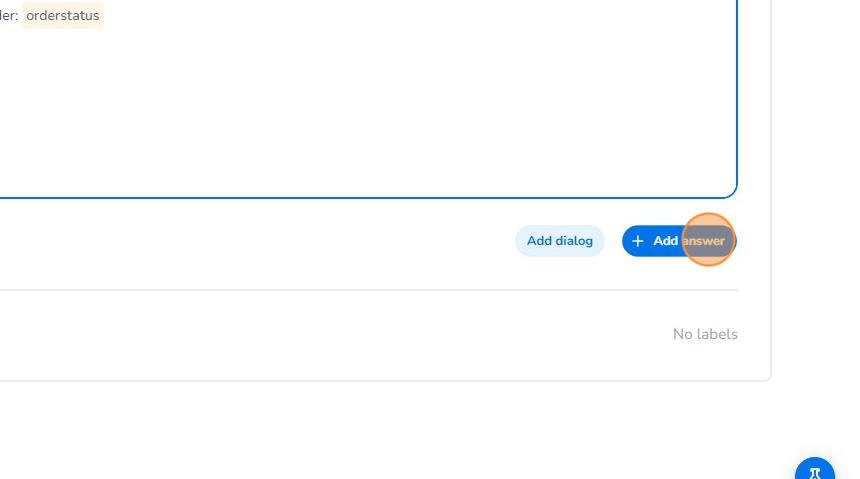This screenshot has width=860, height=479.
Task: Click the word 'dialog' in Add dialog
Action: [575, 241]
